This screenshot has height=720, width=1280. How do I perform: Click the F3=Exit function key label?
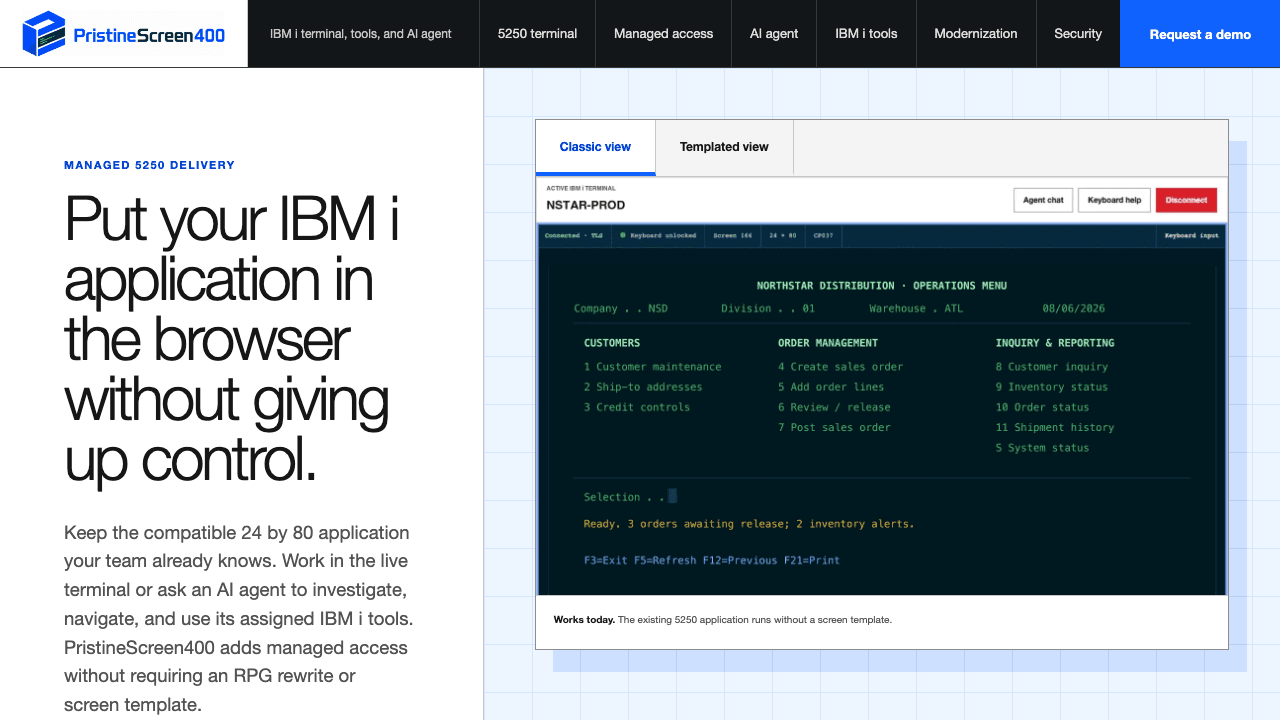point(606,560)
